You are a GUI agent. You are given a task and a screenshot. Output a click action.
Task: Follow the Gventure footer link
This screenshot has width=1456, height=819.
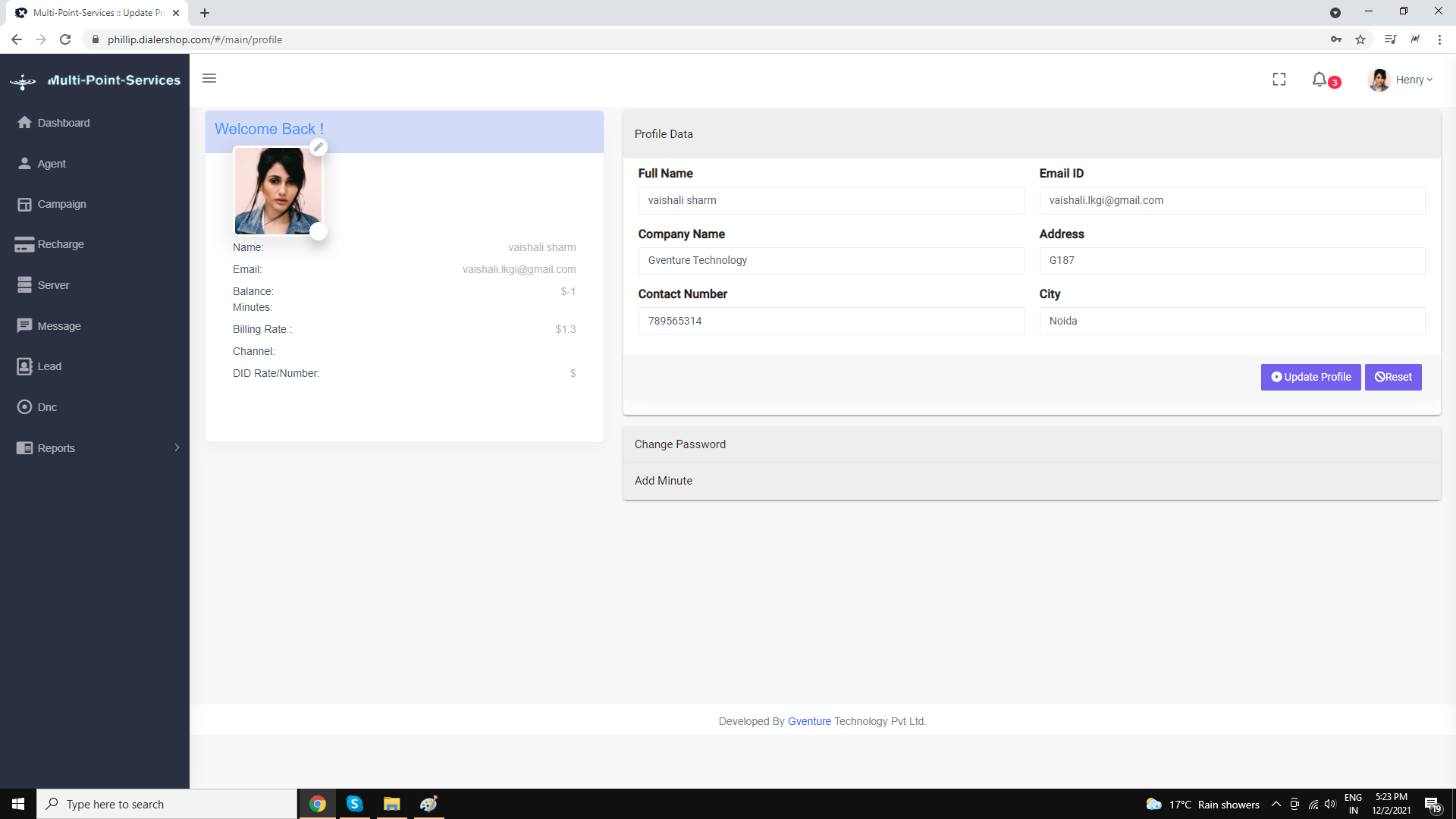point(809,721)
